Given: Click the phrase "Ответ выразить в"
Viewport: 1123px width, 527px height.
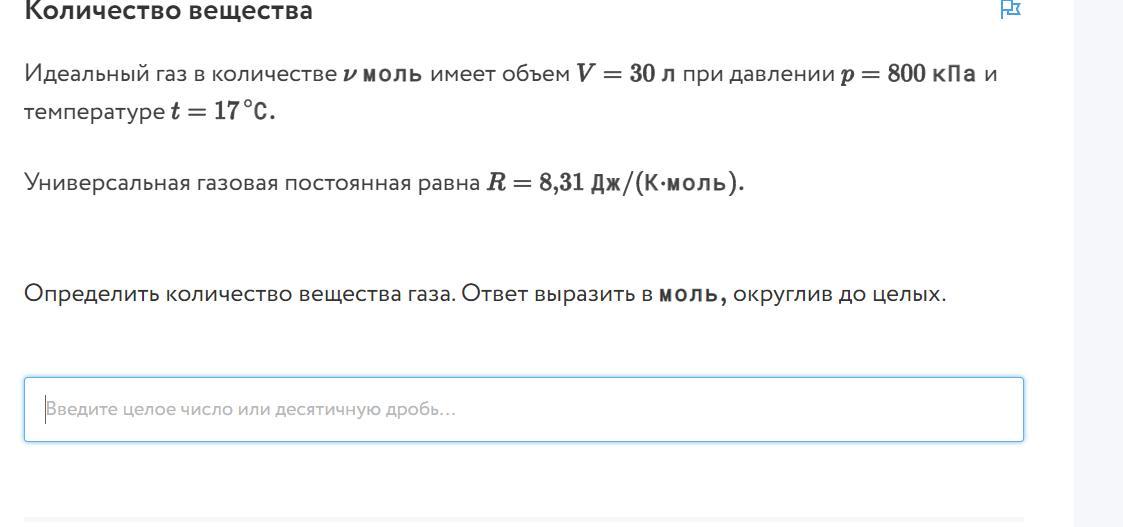Looking at the screenshot, I should click(x=557, y=294).
